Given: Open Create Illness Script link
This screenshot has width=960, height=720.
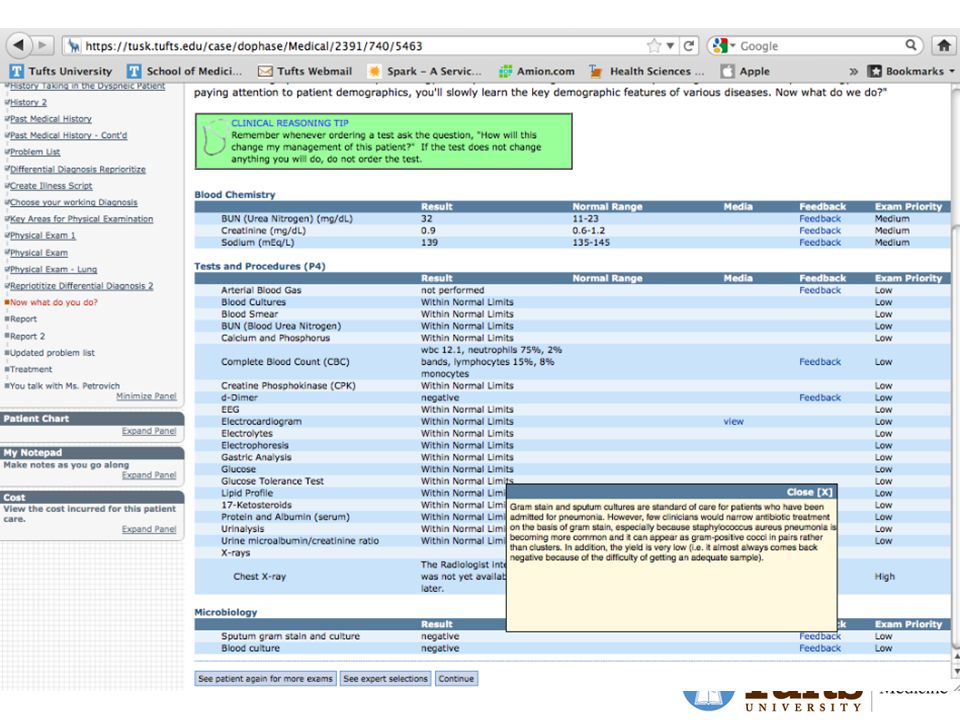Looking at the screenshot, I should pos(51,186).
